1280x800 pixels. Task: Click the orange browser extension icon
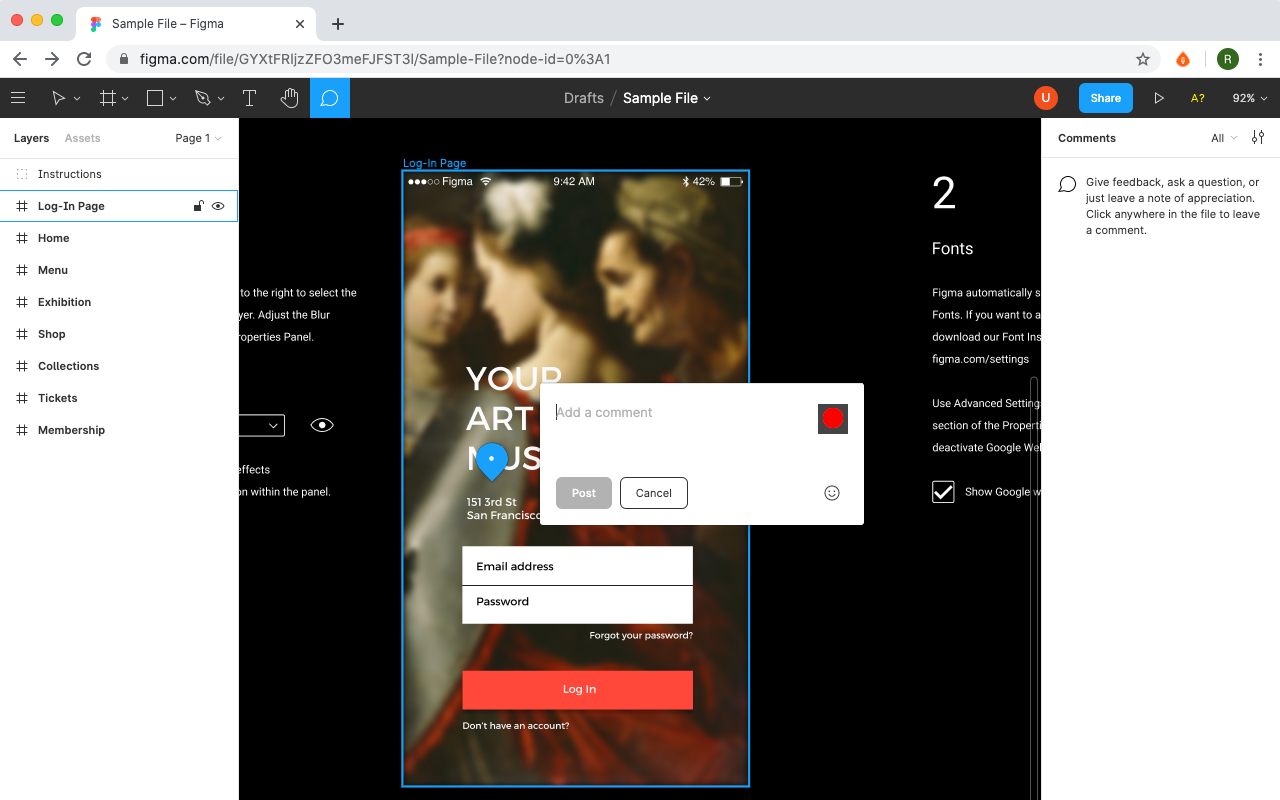tap(1183, 59)
